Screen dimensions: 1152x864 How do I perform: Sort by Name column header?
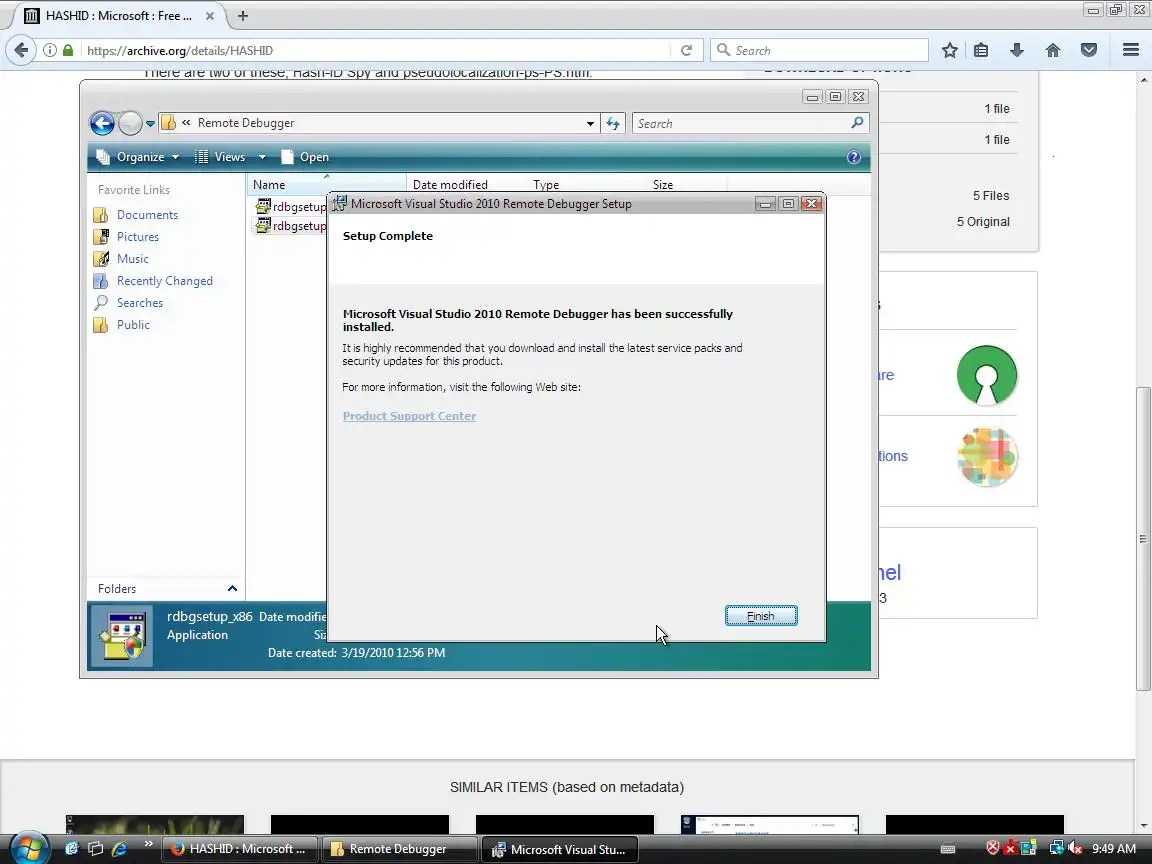click(326, 184)
